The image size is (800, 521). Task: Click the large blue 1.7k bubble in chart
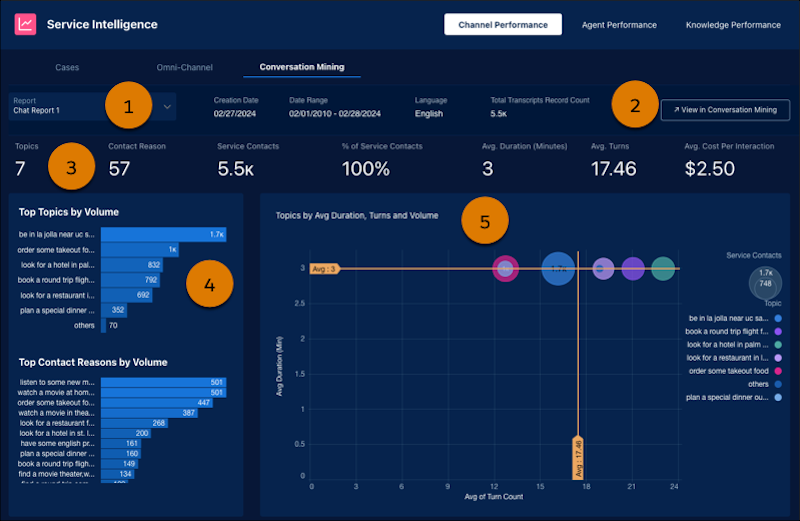tap(558, 268)
